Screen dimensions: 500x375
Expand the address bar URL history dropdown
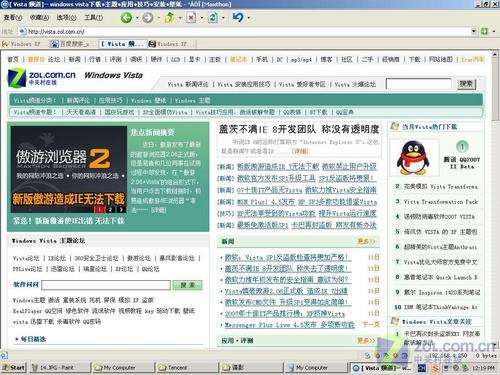(x=474, y=31)
